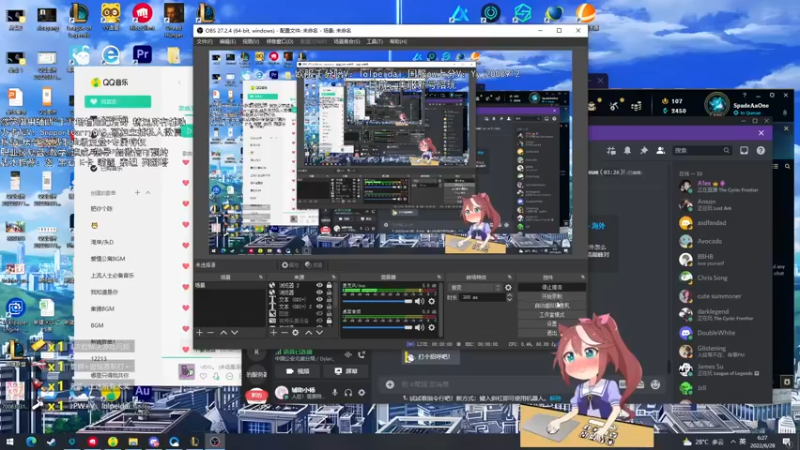Screen dimensions: 800x450
Task: Open source properties gear in OBS sources panel
Action: click(295, 333)
